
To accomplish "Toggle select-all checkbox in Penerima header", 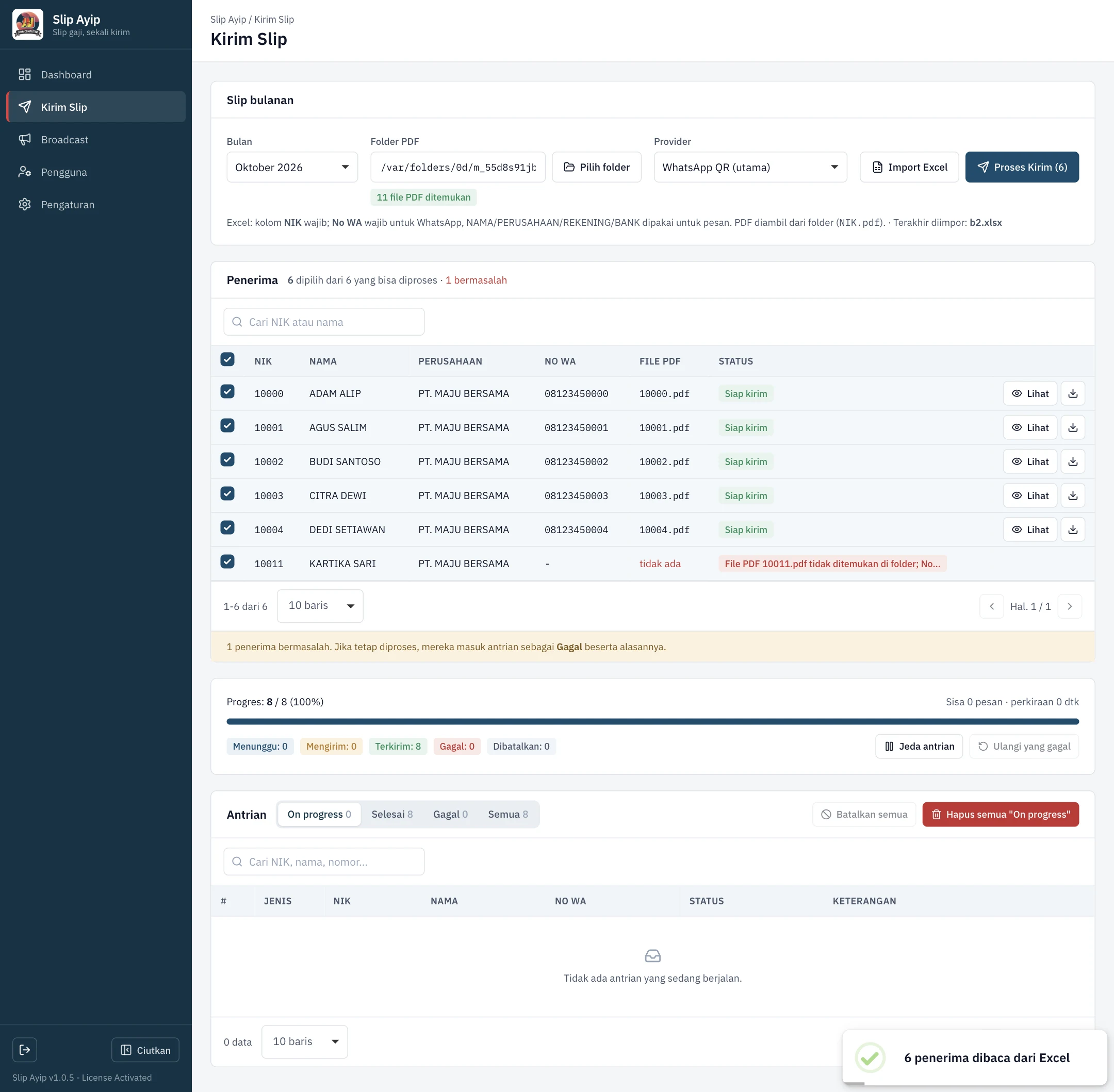I will (x=227, y=359).
